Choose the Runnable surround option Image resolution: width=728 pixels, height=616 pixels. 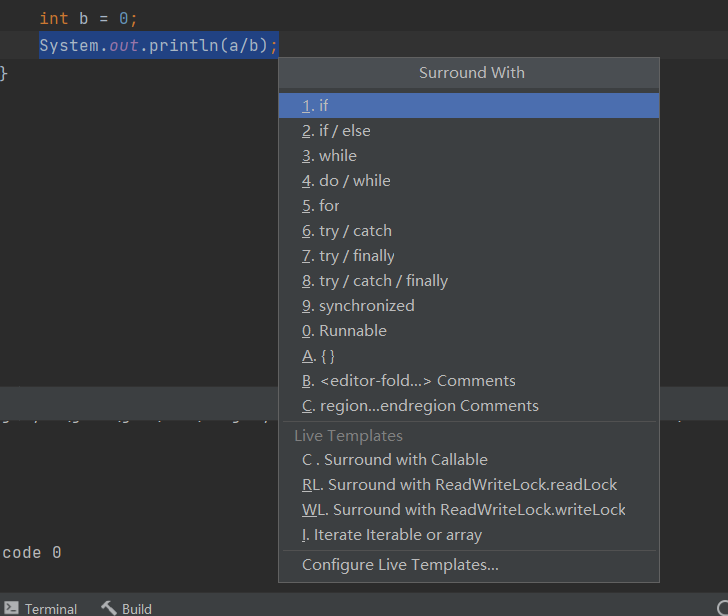click(352, 331)
